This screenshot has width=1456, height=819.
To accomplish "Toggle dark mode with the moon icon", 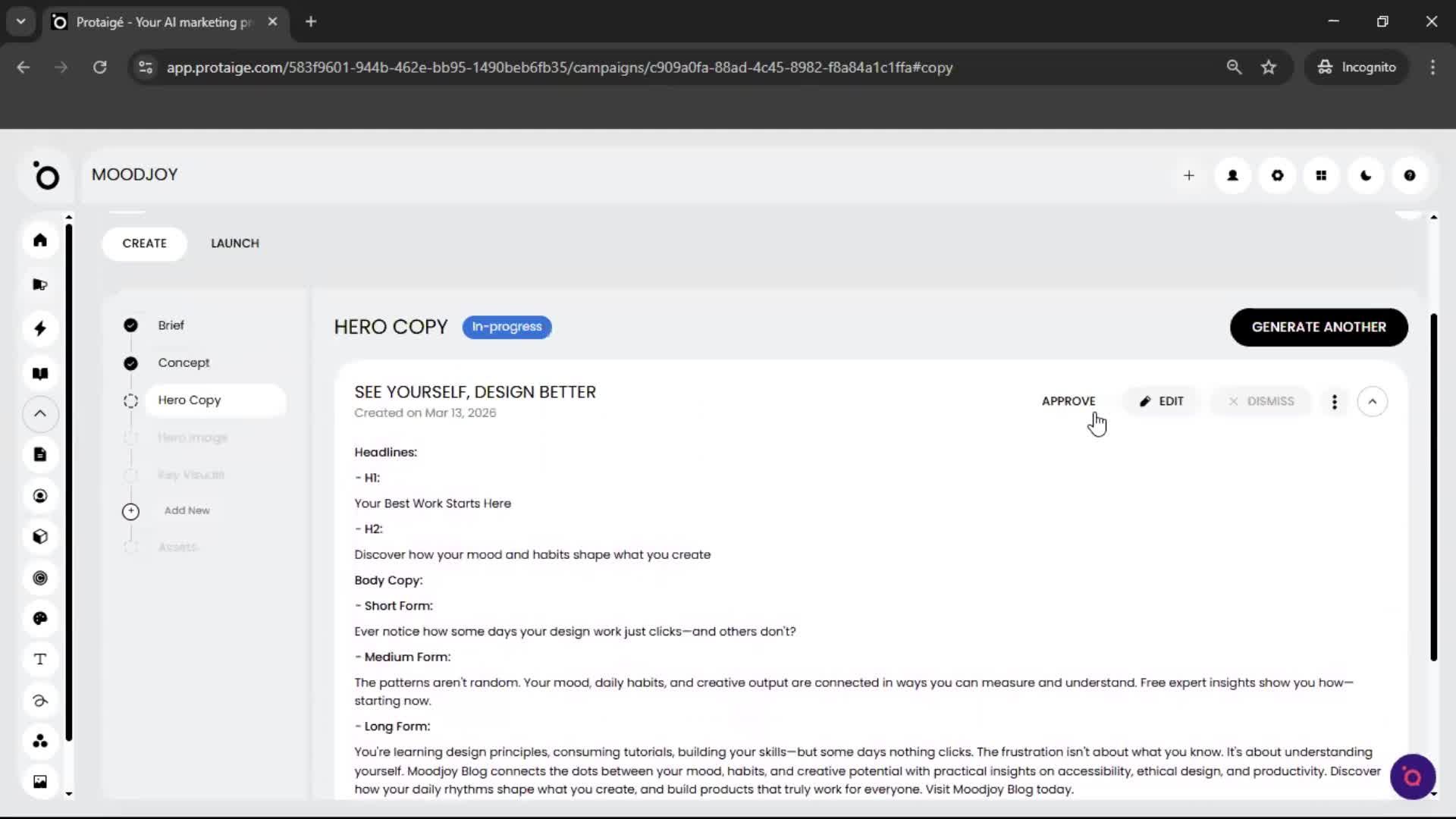I will 1365,175.
